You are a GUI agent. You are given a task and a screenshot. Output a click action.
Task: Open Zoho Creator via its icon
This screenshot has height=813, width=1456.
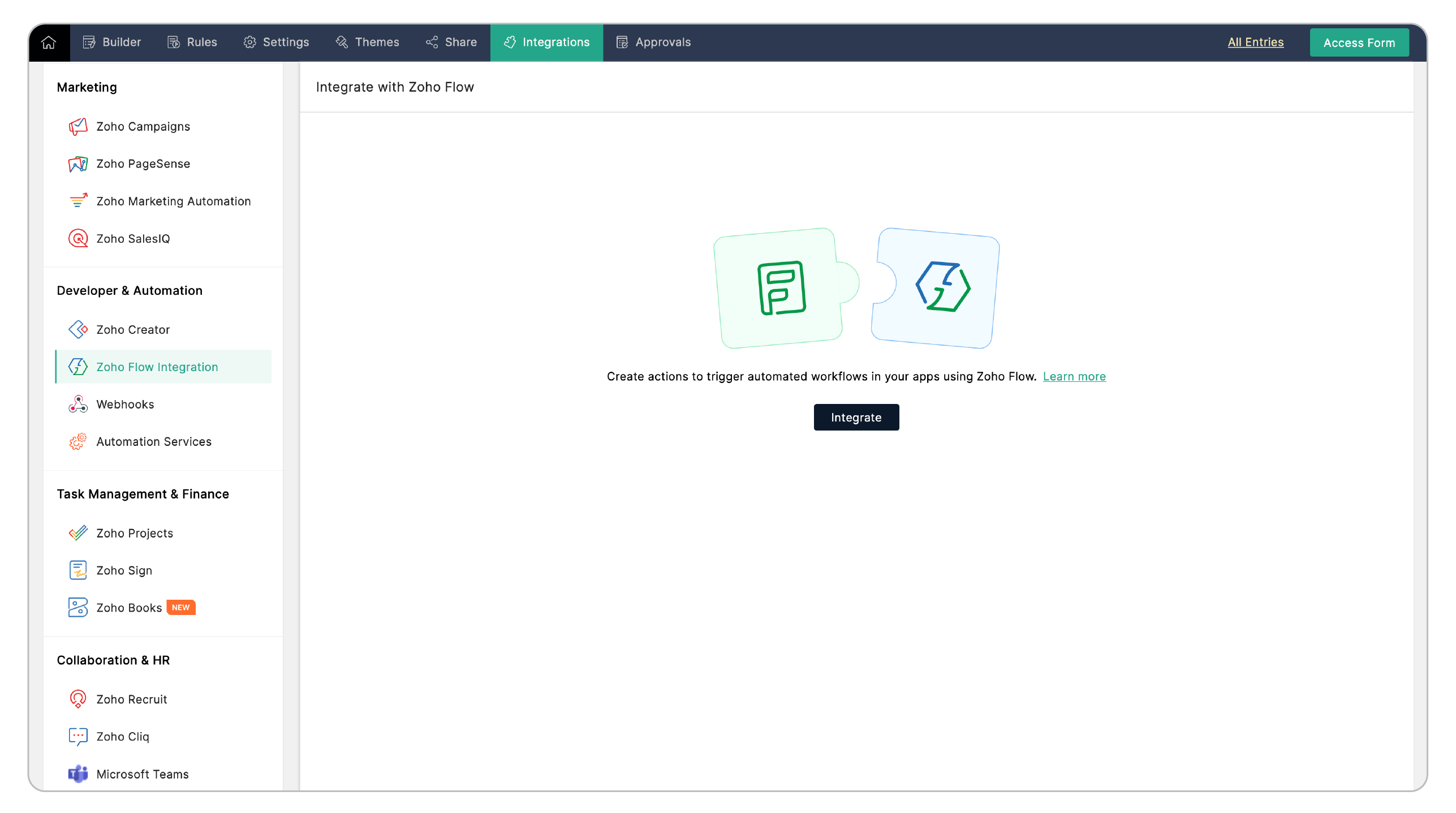pyautogui.click(x=78, y=330)
